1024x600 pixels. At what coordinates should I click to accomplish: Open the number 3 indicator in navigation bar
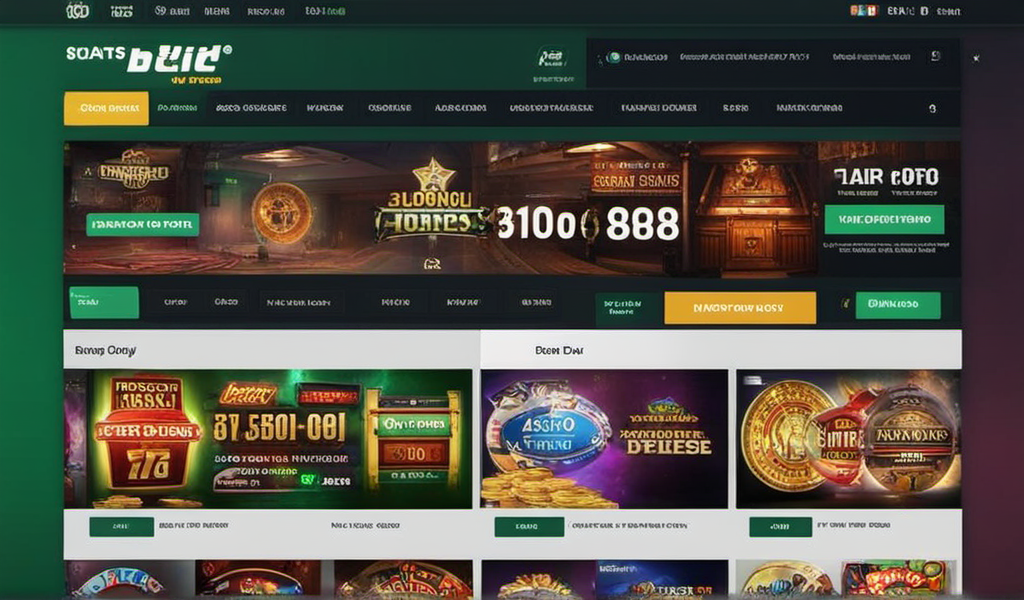933,109
